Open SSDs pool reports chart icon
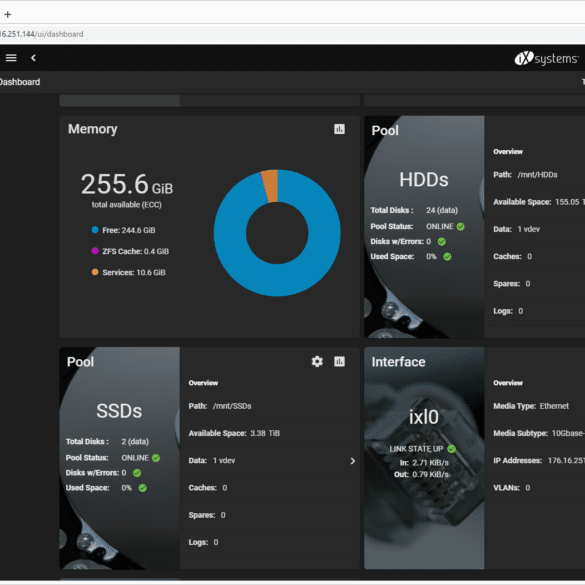This screenshot has height=585, width=585. coord(339,361)
